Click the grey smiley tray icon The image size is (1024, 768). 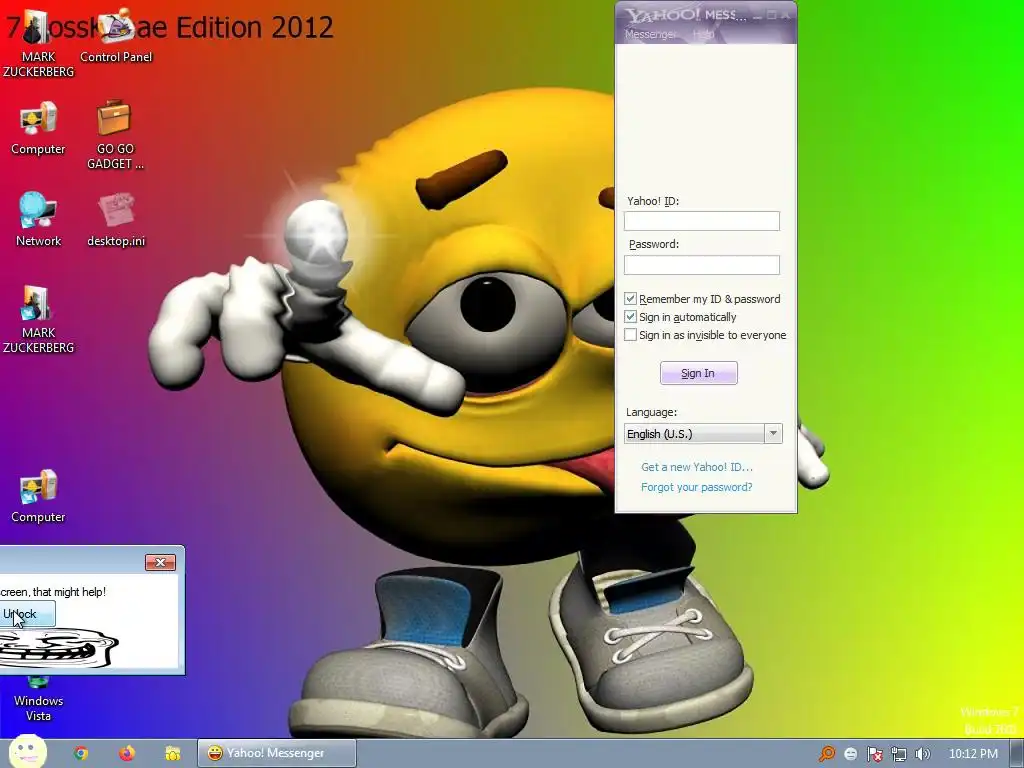click(x=850, y=754)
